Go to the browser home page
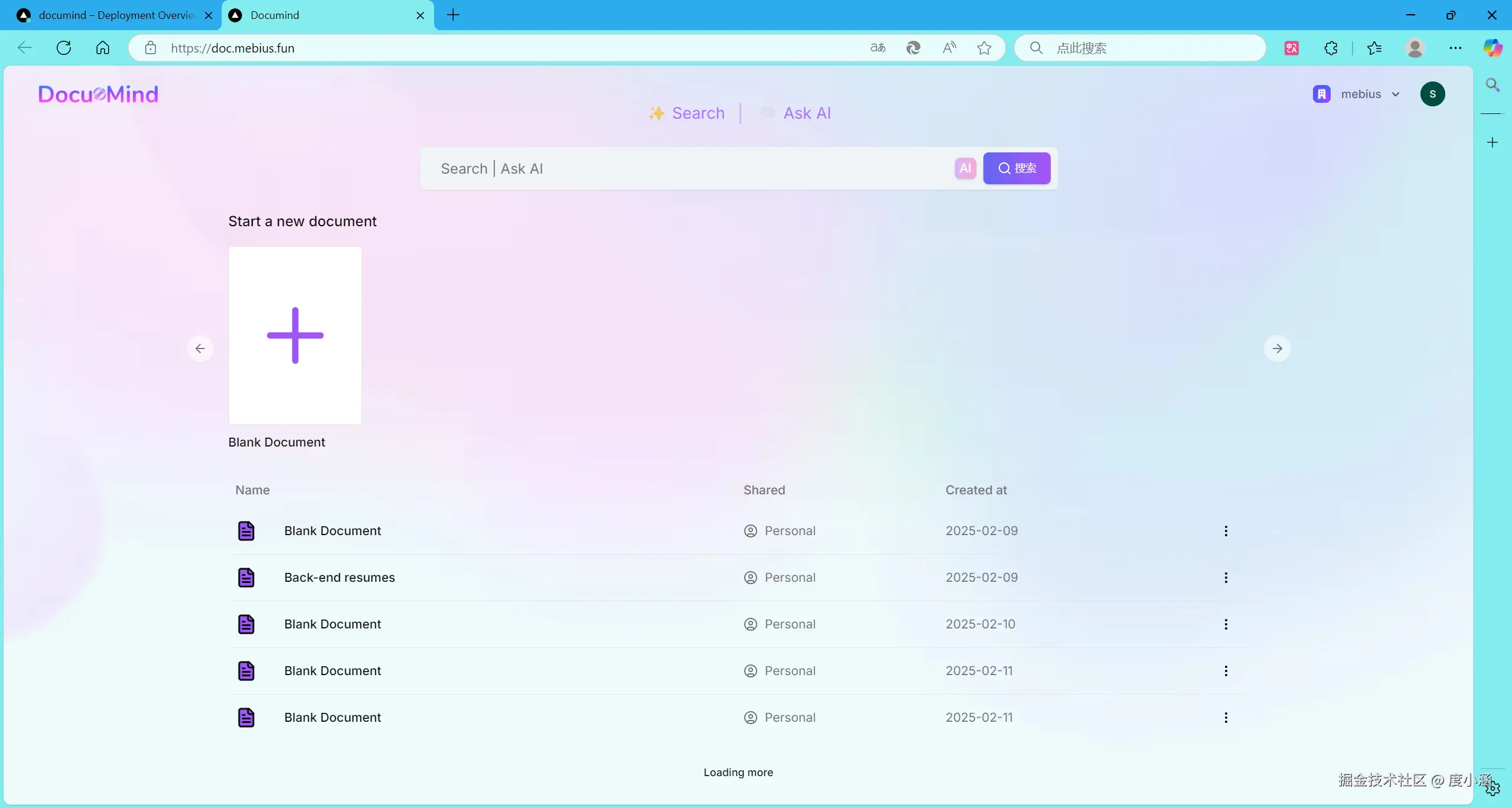The image size is (1512, 808). pyautogui.click(x=103, y=48)
